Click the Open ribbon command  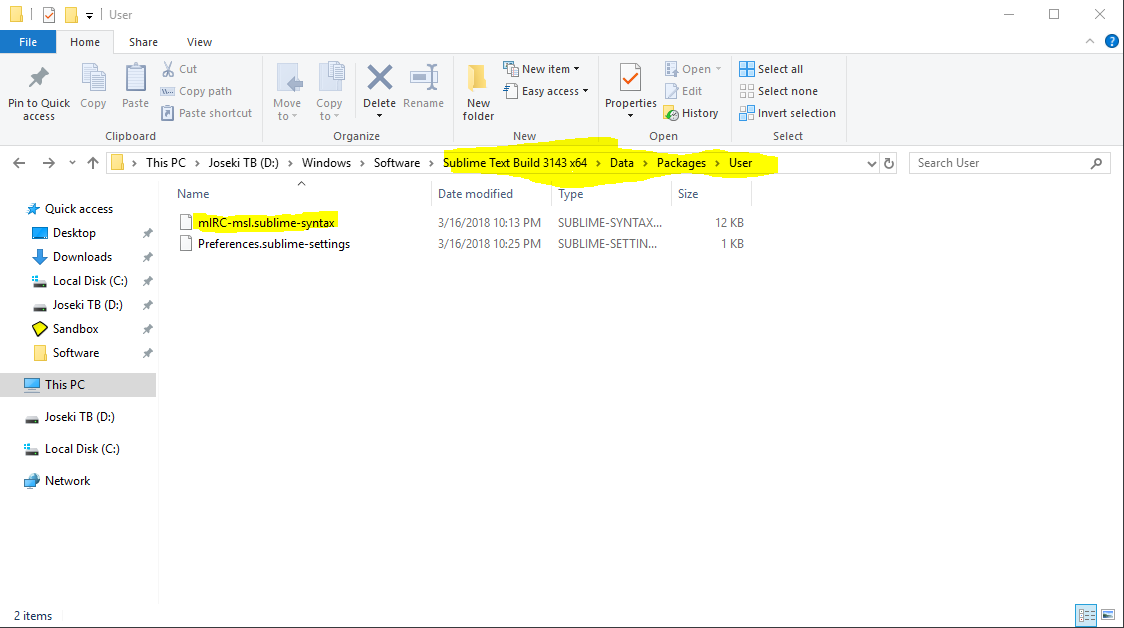coord(693,69)
